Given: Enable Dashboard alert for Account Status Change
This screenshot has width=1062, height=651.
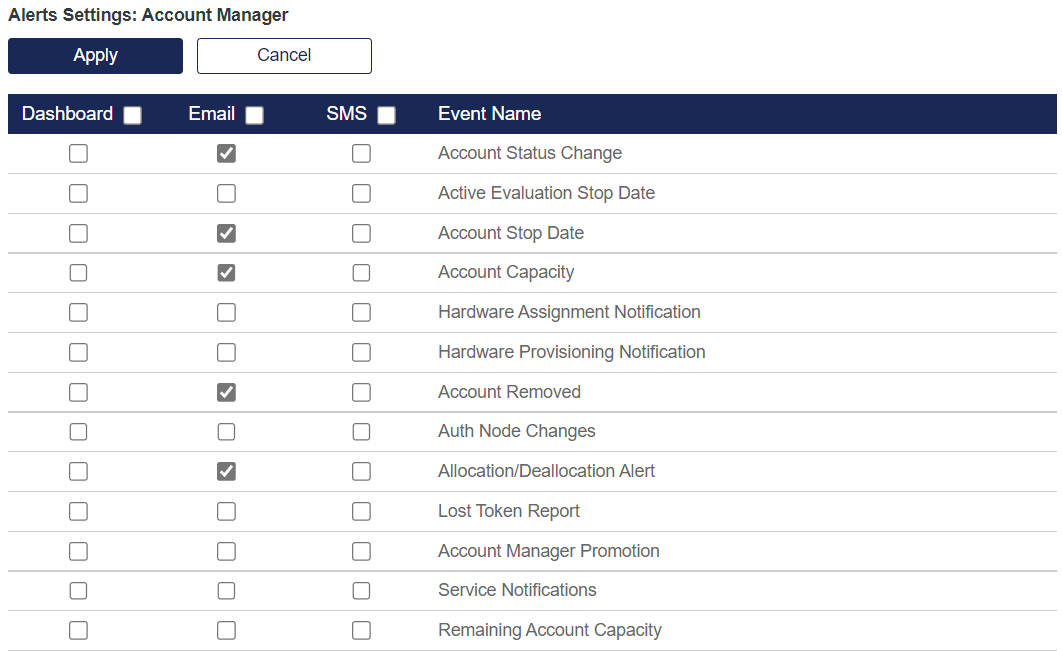Looking at the screenshot, I should [x=78, y=153].
